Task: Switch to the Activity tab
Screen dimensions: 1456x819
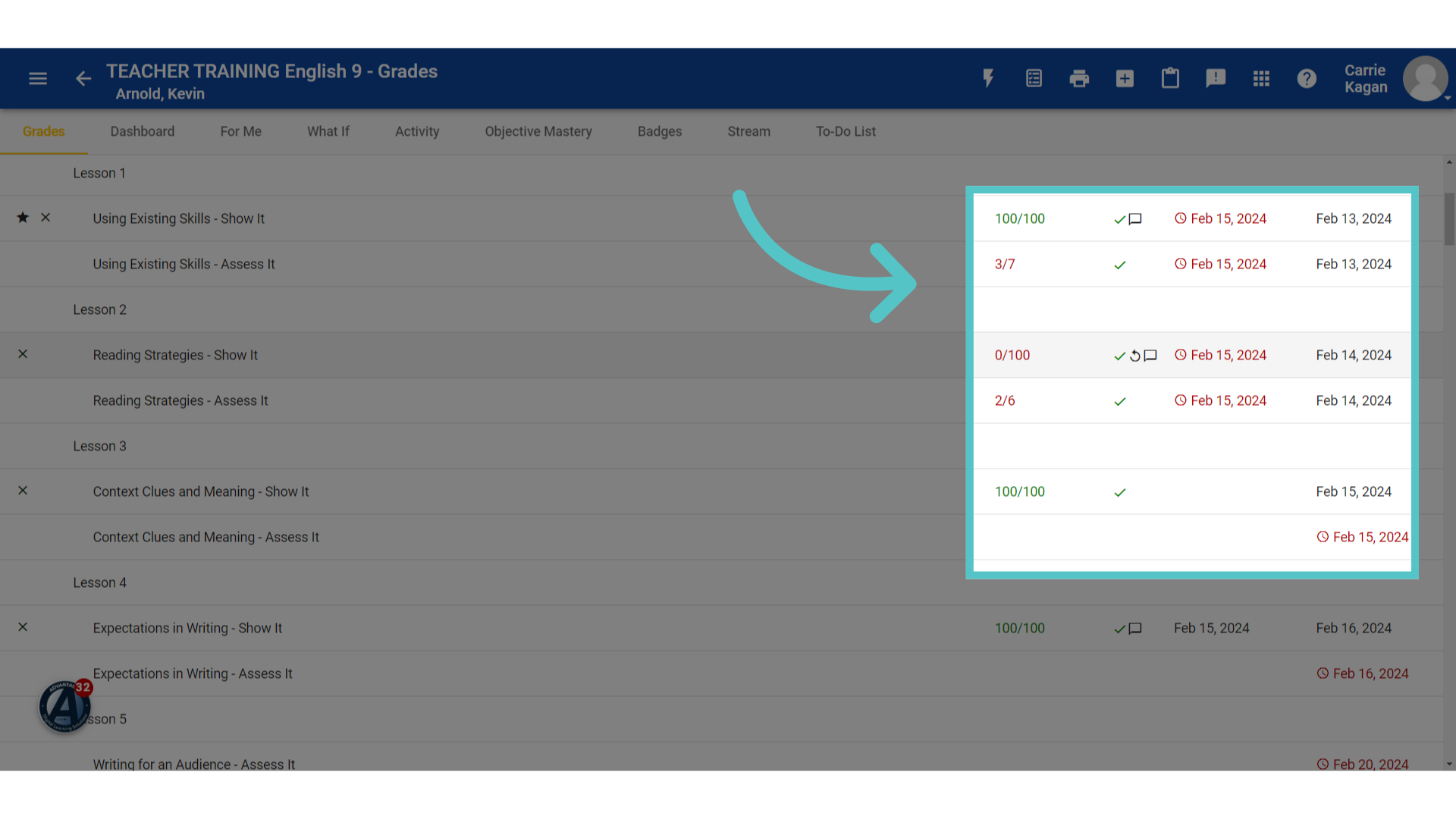Action: point(417,131)
